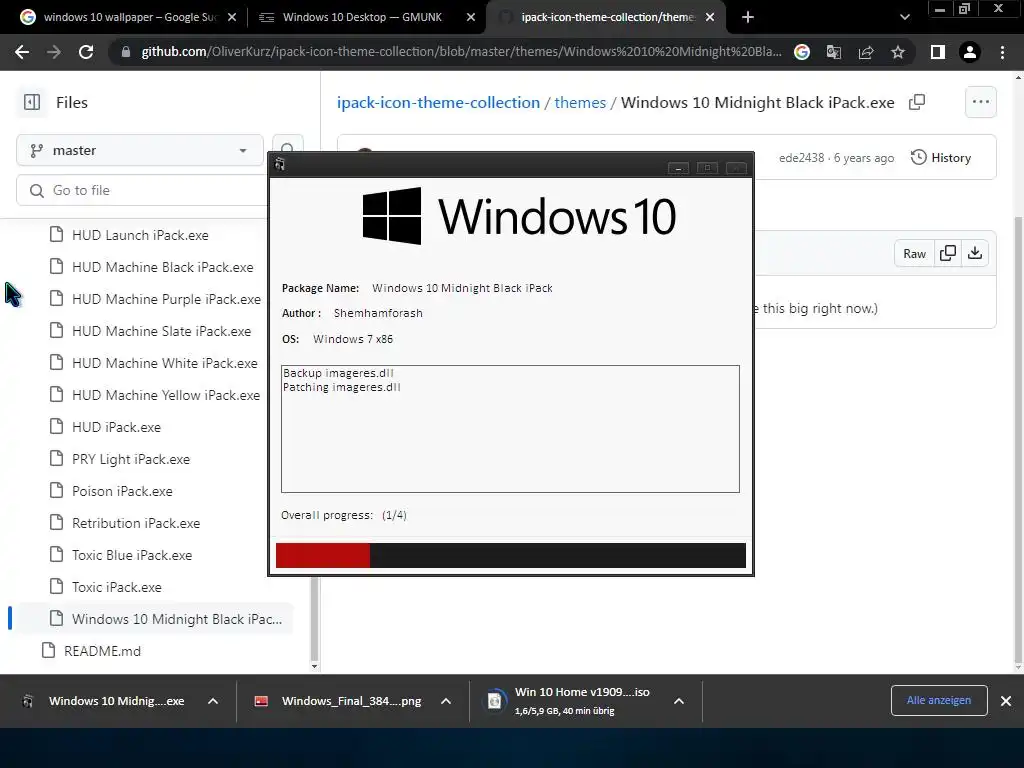Open PRY Light iPack.exe file
The width and height of the screenshot is (1024, 768).
(x=131, y=459)
